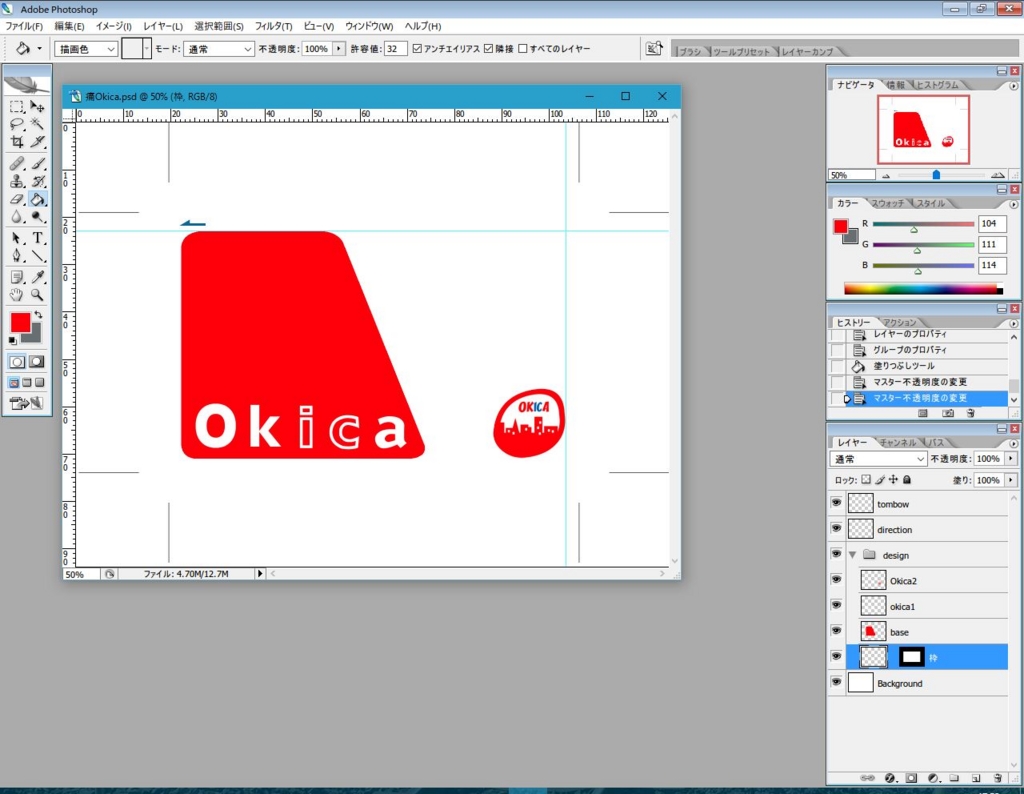Open layer opacity arrow in Layers panel
1024x794 pixels.
coord(1011,459)
